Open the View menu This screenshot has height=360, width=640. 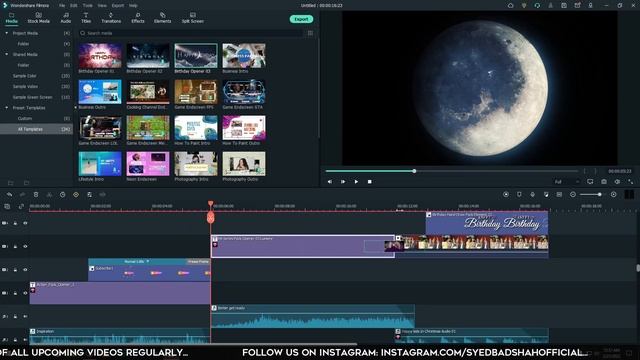(x=102, y=6)
